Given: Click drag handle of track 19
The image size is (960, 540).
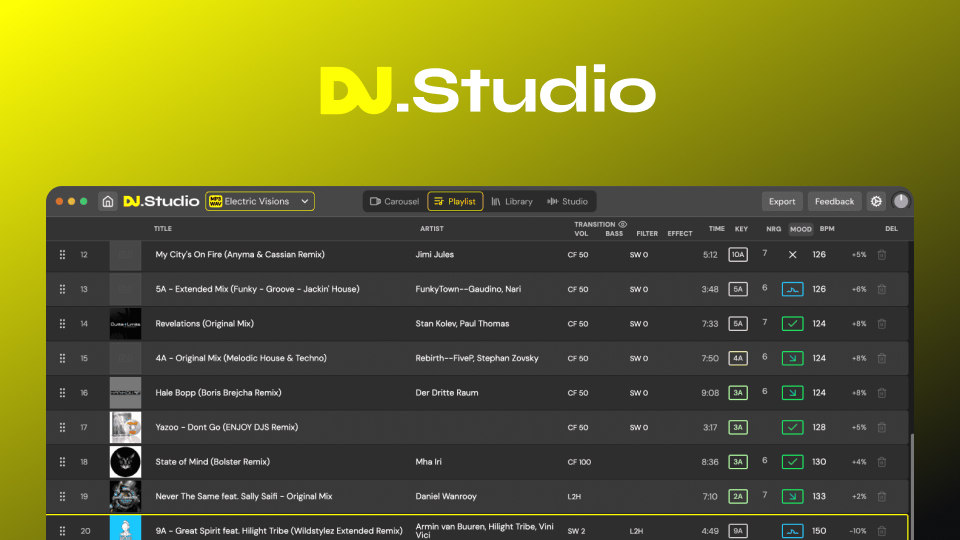Looking at the screenshot, I should coord(62,497).
